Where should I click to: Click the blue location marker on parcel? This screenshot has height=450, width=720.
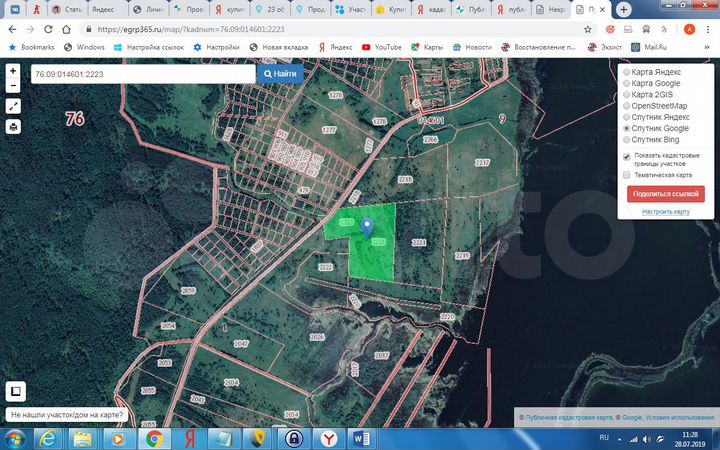coord(366,226)
